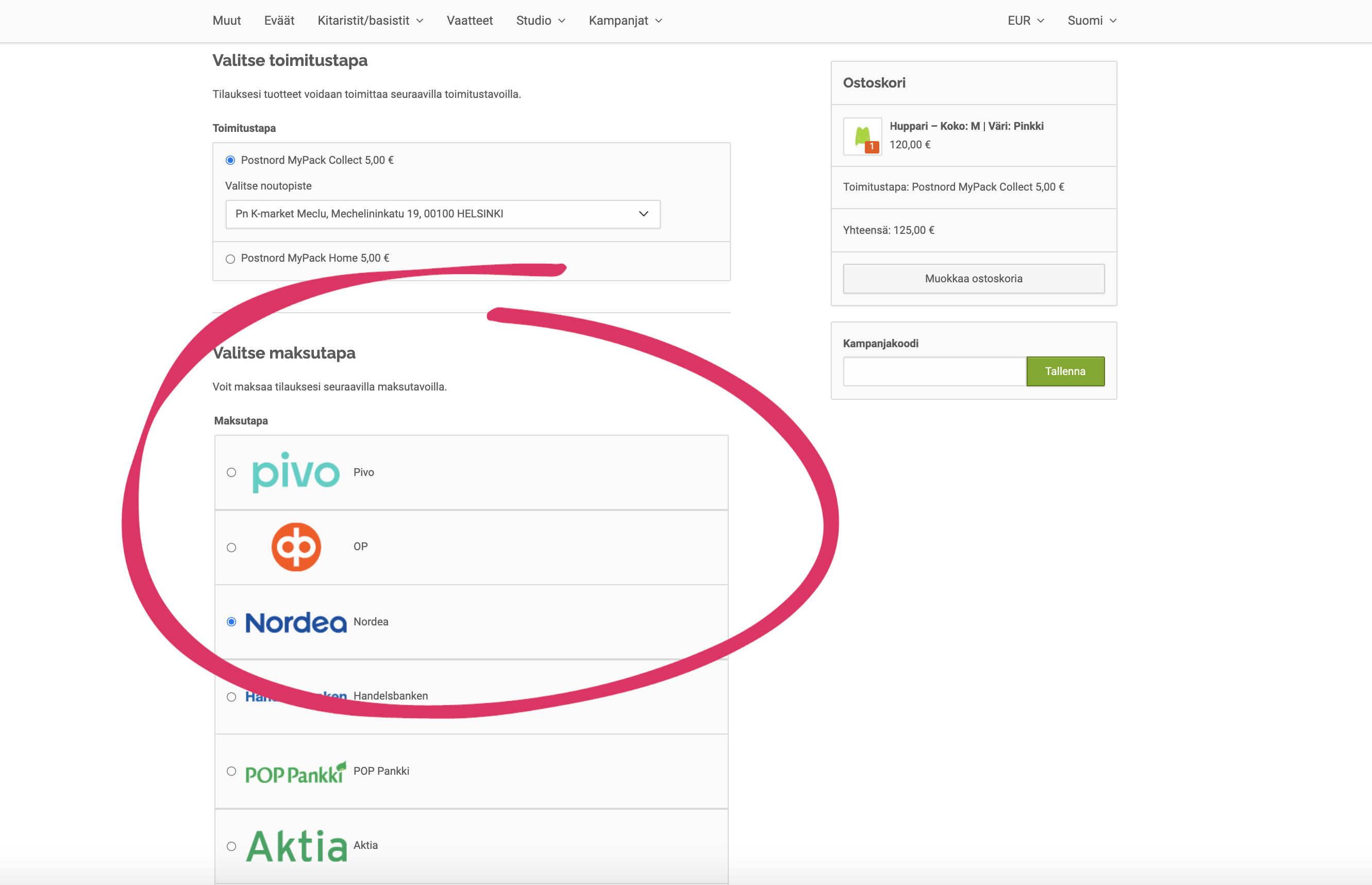The height and width of the screenshot is (885, 1372).
Task: Go to the Eväät menu item
Action: coord(279,21)
